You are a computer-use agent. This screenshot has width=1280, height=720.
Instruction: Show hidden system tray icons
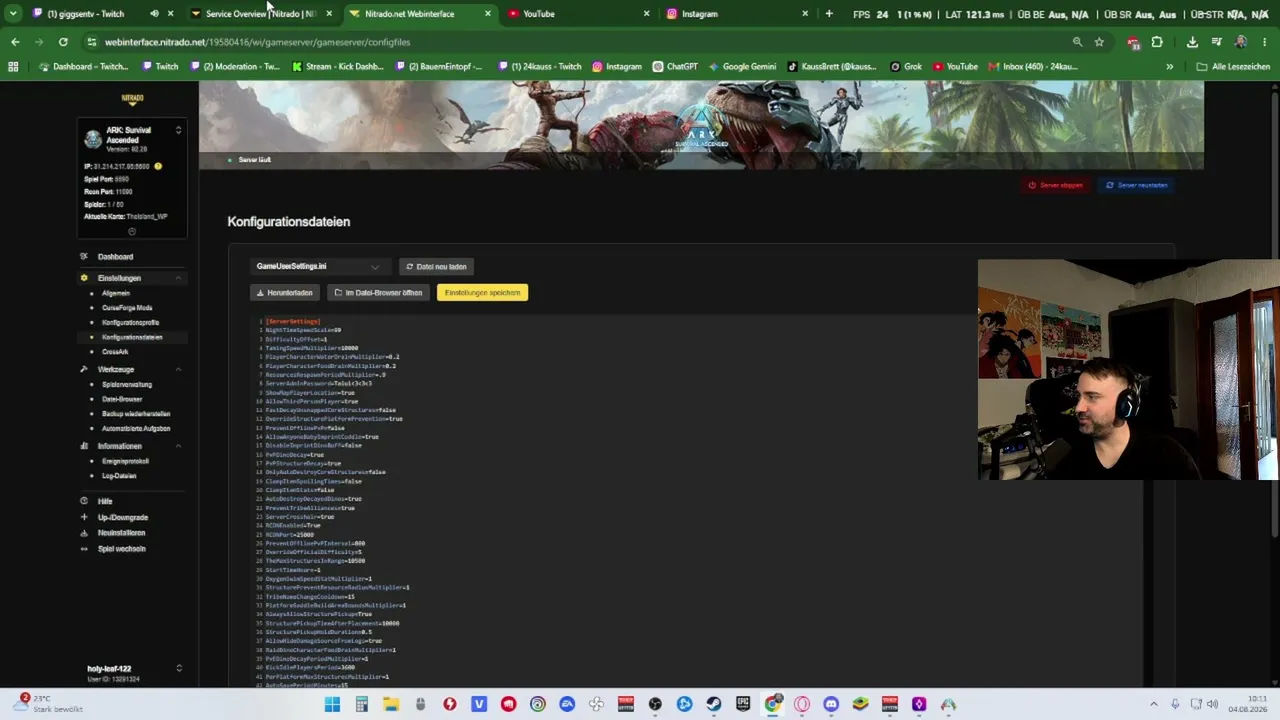(x=1153, y=704)
